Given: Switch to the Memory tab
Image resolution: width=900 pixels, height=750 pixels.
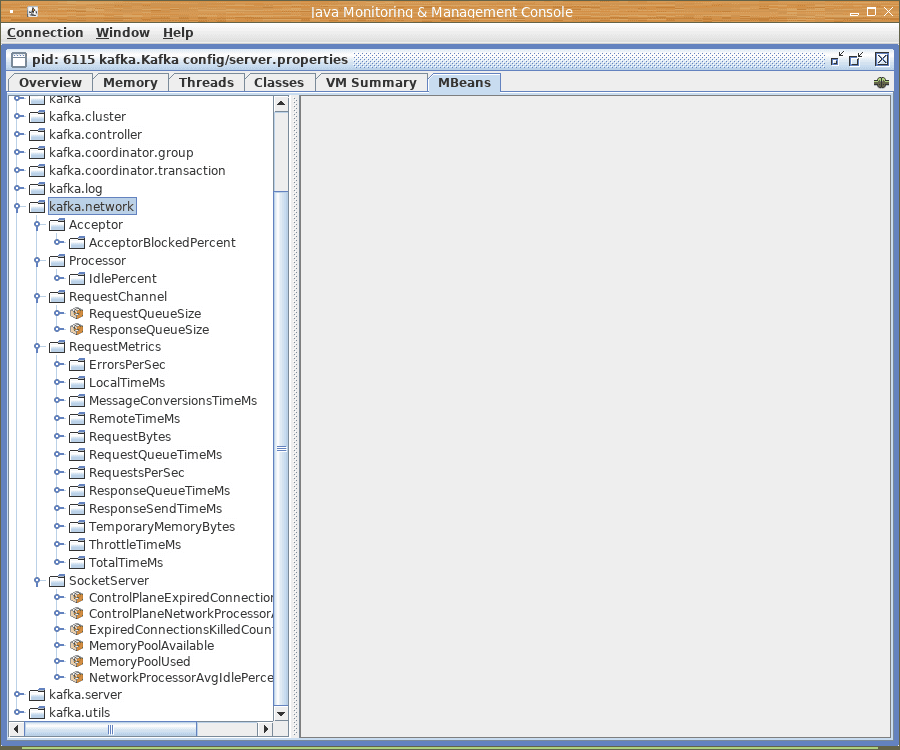Looking at the screenshot, I should (130, 83).
